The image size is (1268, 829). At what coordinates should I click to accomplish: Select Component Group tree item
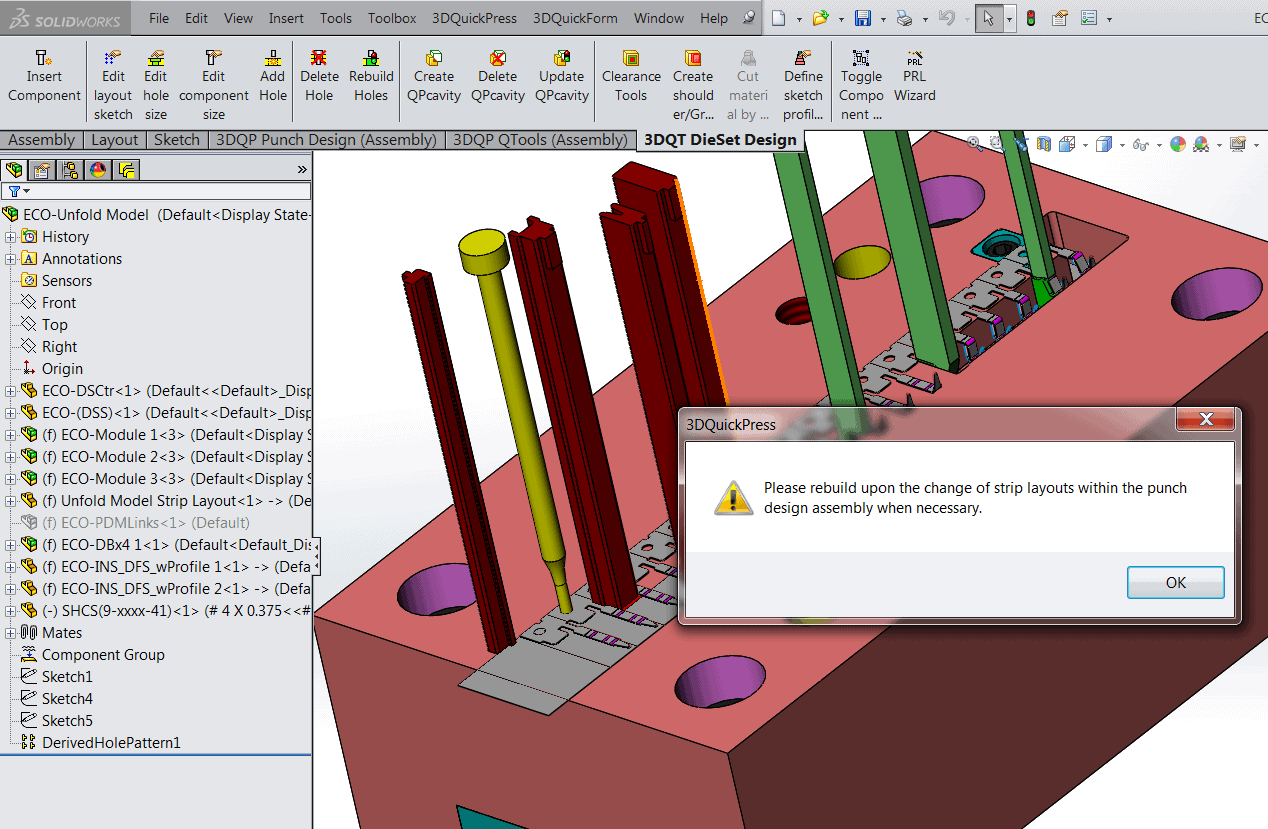103,655
